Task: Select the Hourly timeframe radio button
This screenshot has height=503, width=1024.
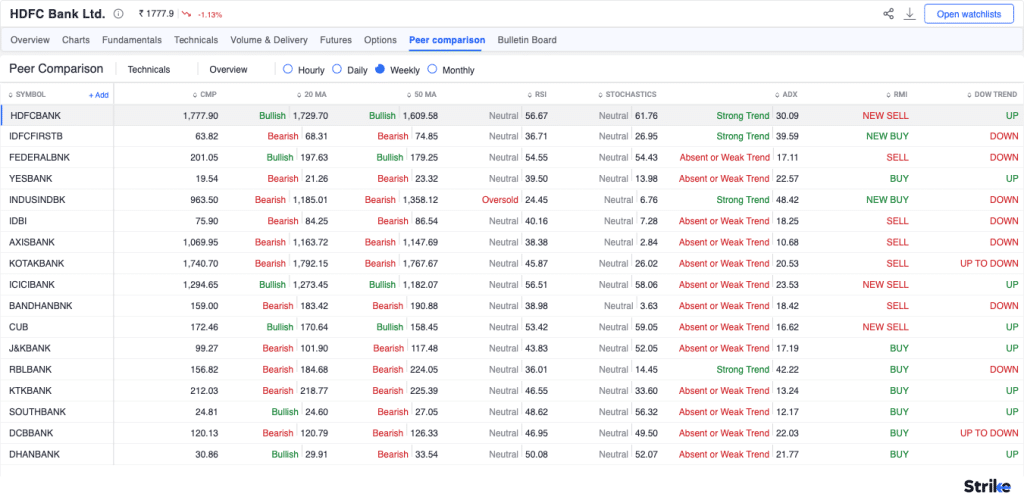Action: coord(288,70)
